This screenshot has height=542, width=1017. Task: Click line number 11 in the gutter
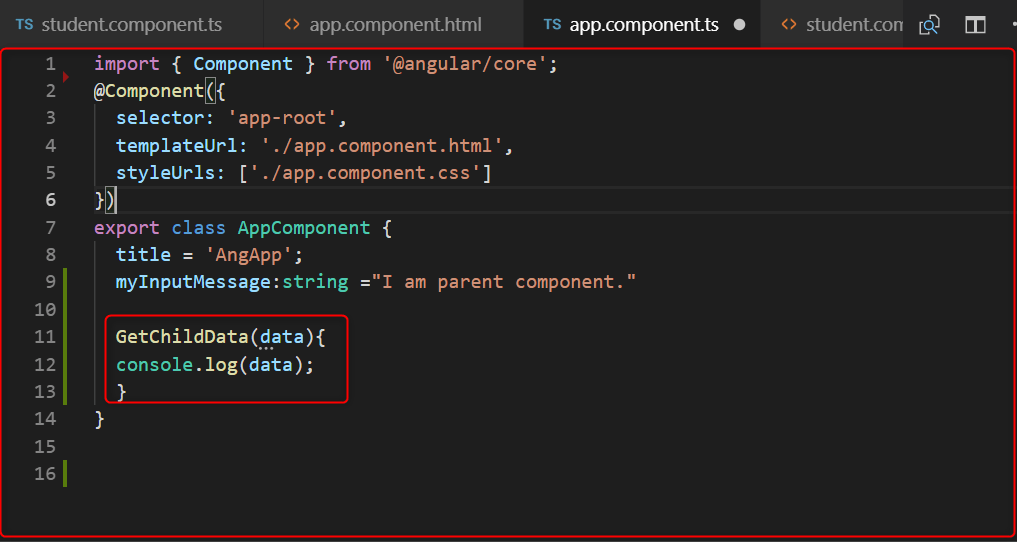[45, 336]
